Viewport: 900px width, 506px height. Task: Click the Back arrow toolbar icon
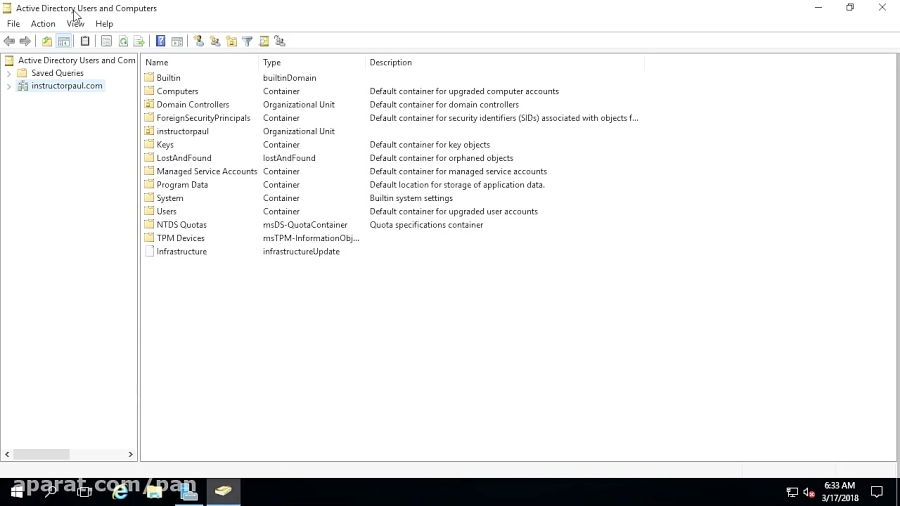pos(9,41)
